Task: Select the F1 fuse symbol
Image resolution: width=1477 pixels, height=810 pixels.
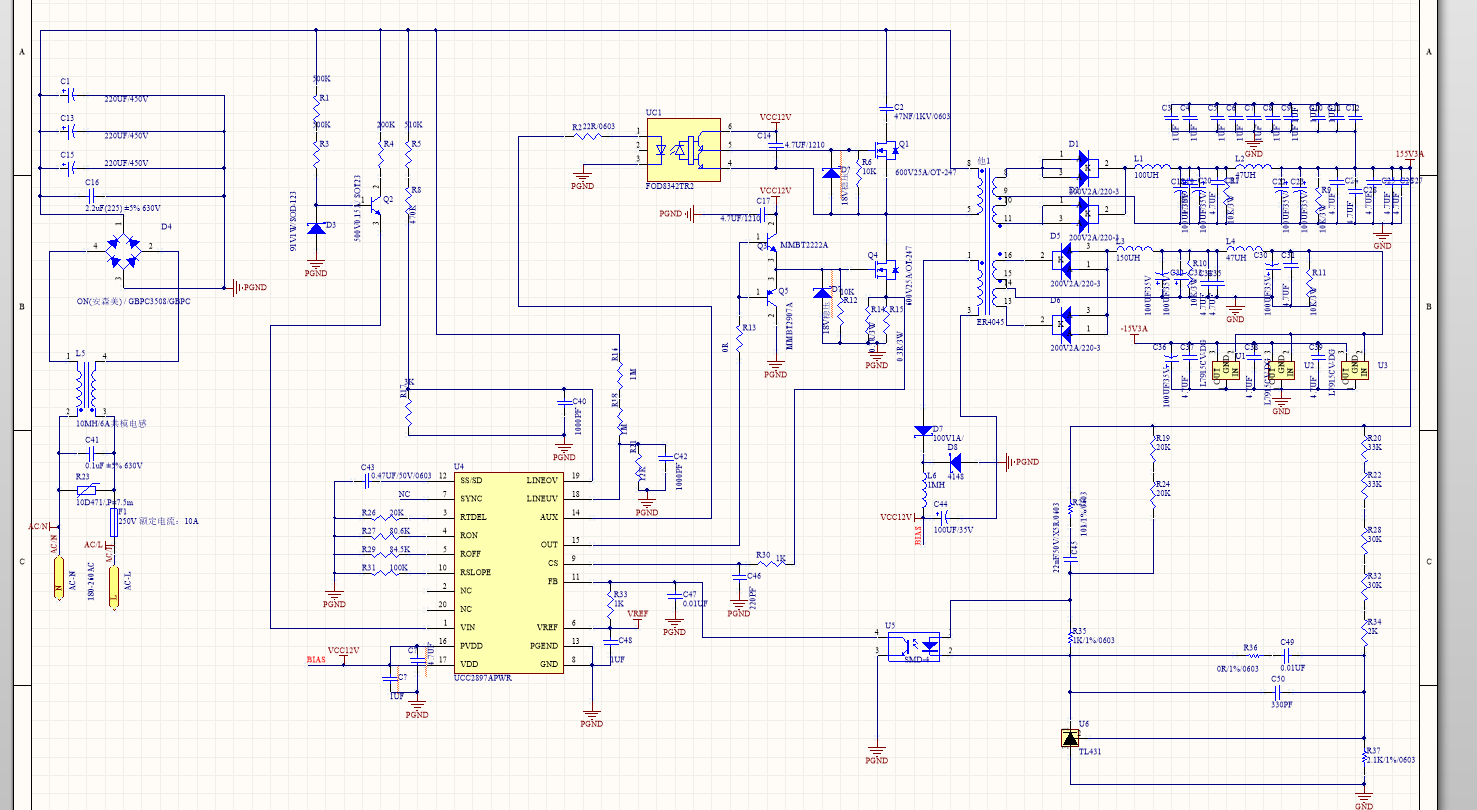Action: click(x=113, y=521)
